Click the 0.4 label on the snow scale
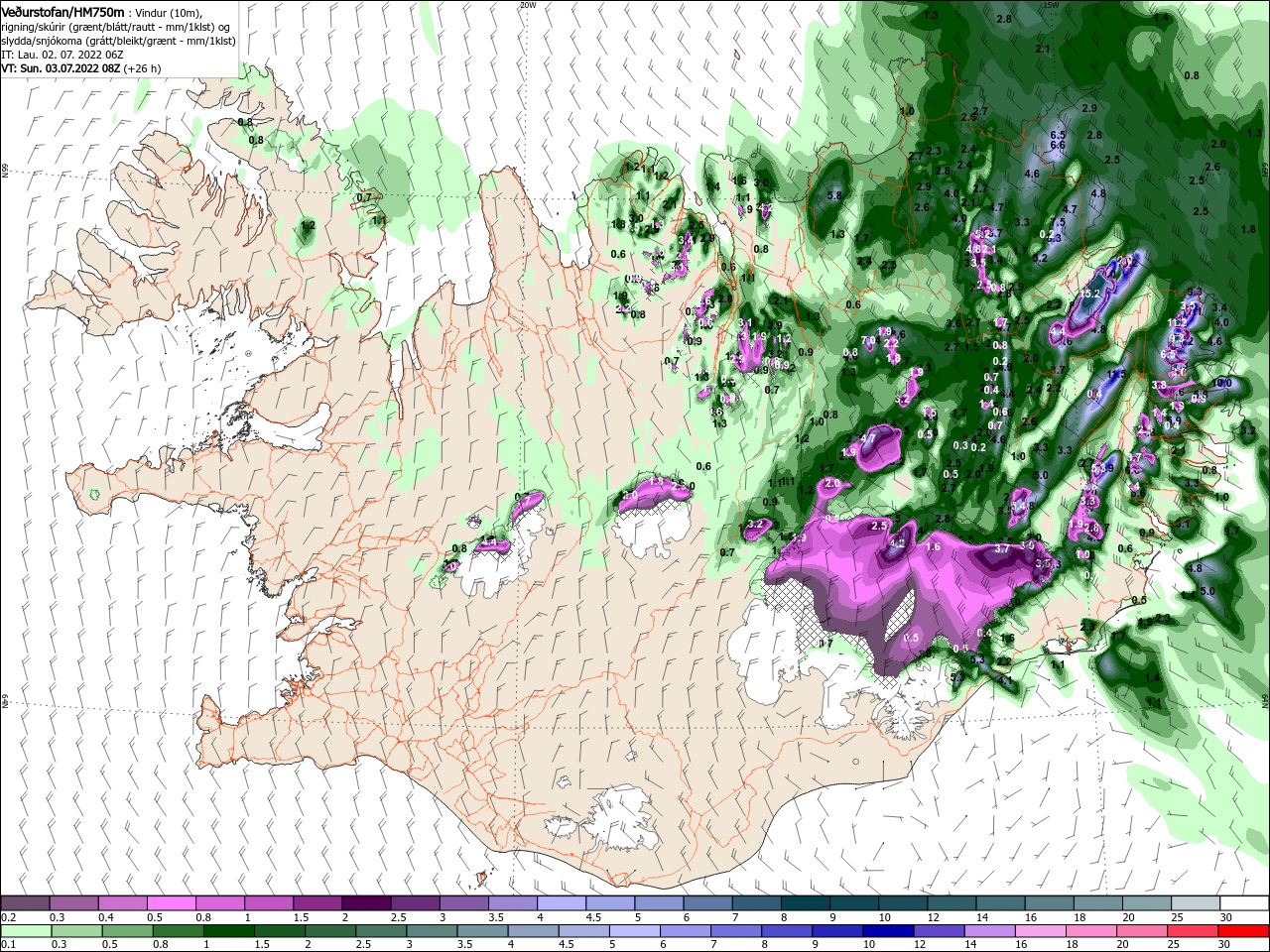Viewport: 1270px width, 952px height. [x=105, y=917]
